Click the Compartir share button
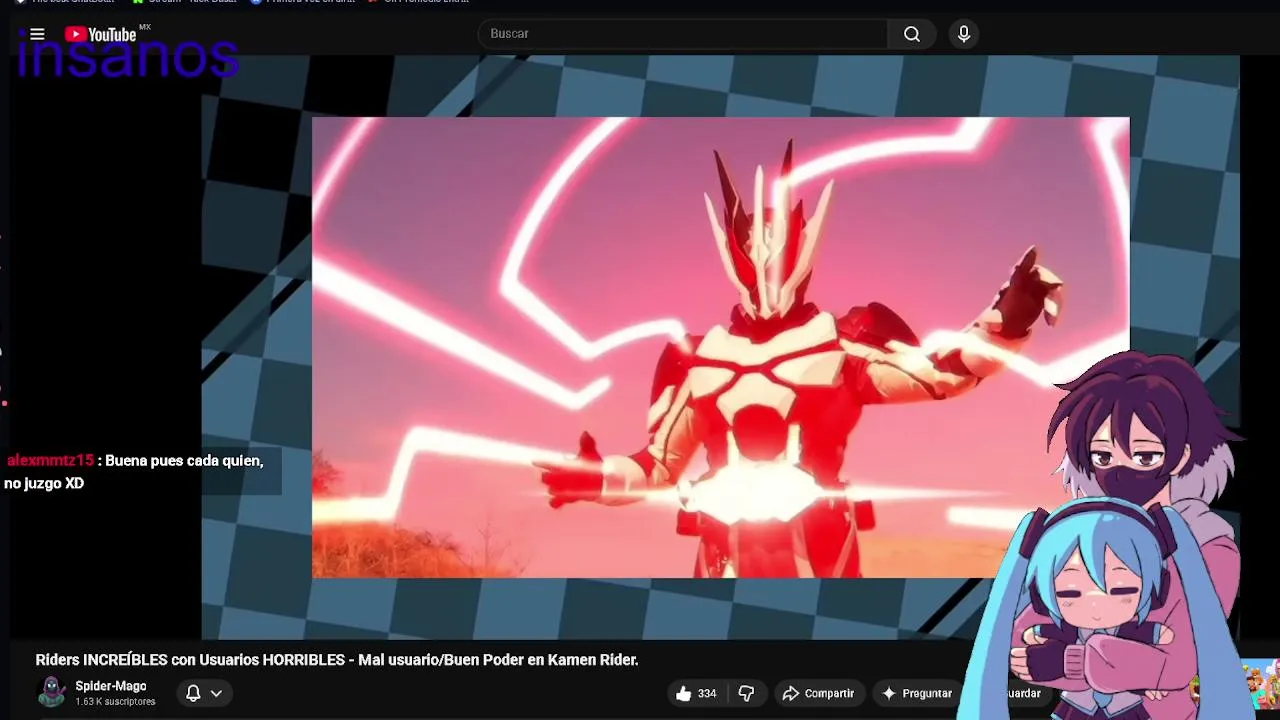 (818, 693)
